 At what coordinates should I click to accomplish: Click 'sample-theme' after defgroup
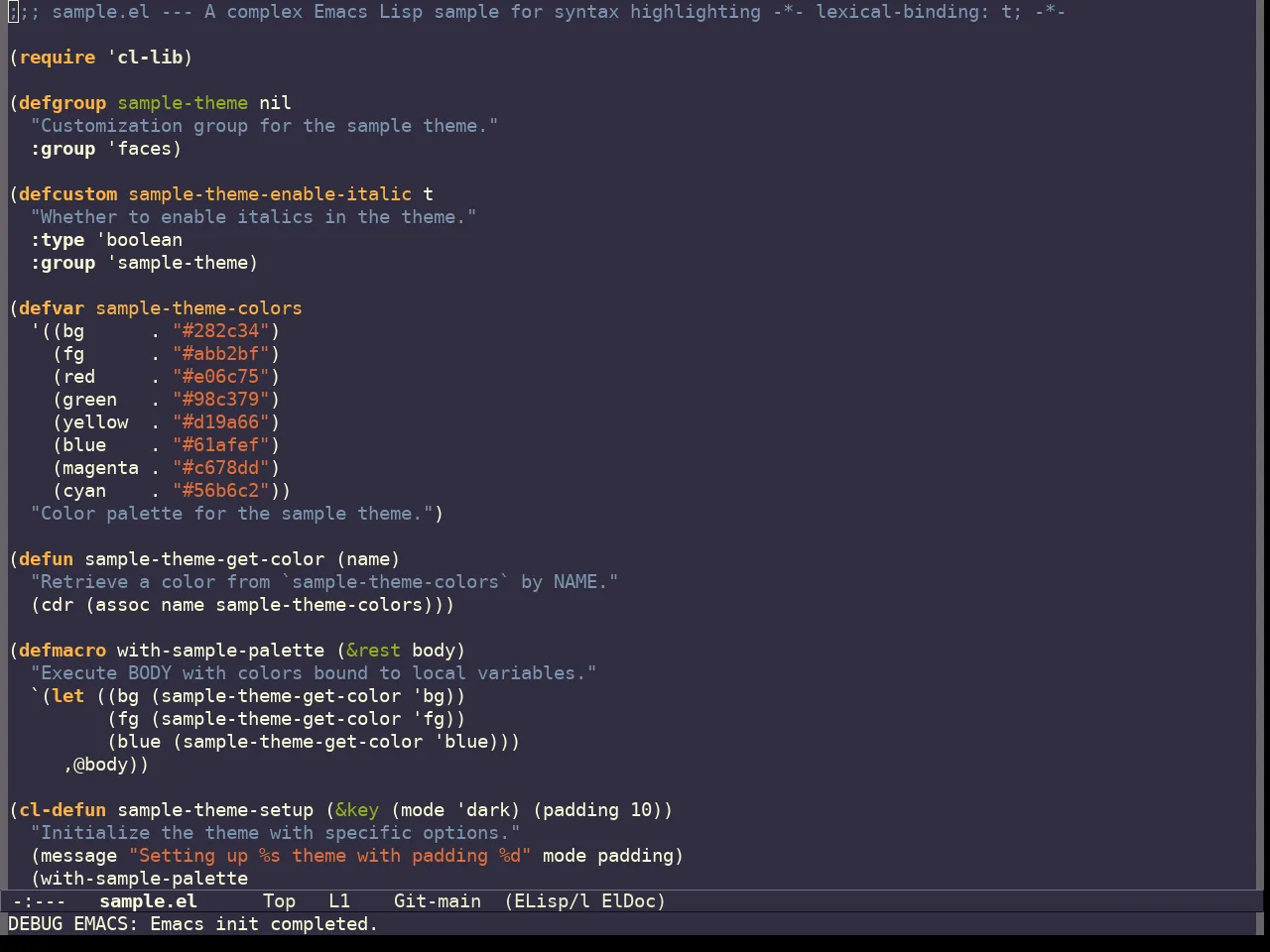coord(183,103)
